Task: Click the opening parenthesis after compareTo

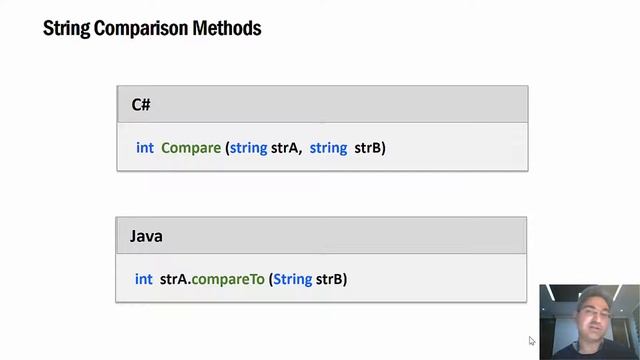Action: tap(271, 279)
